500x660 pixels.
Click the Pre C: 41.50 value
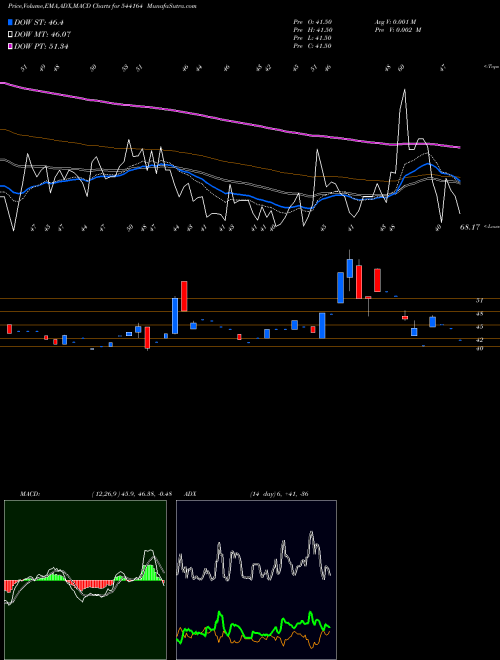(313, 46)
